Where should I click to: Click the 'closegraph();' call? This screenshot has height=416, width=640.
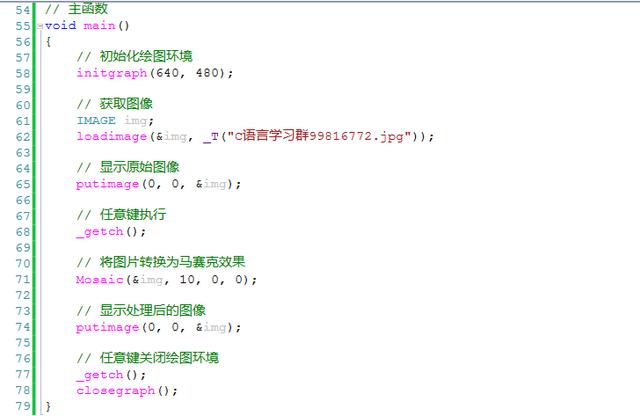click(127, 391)
